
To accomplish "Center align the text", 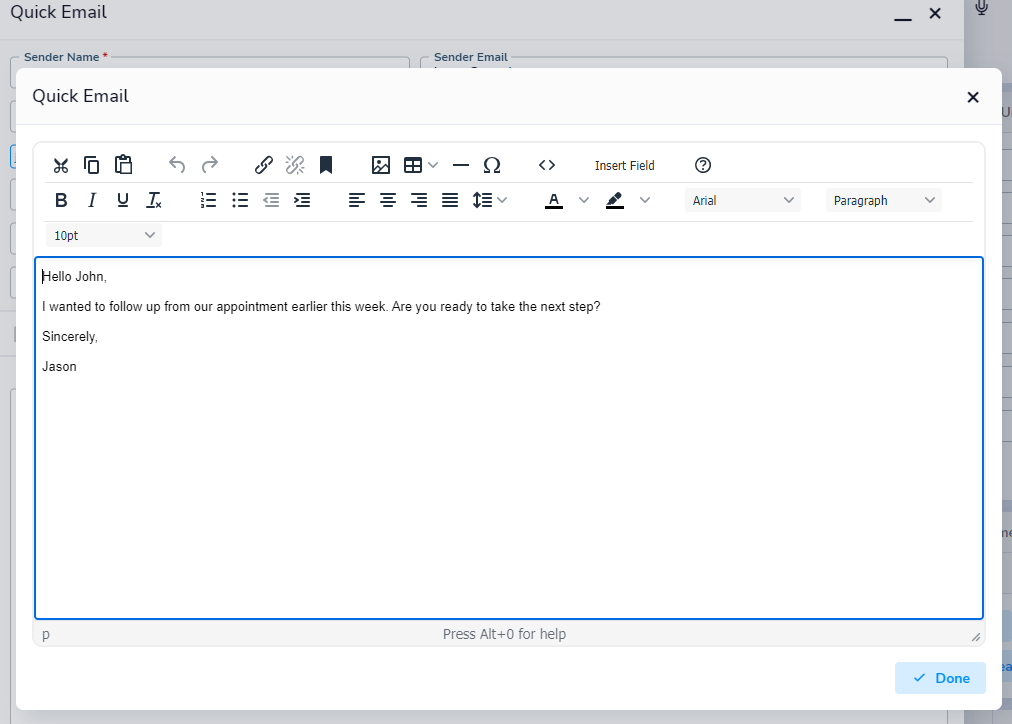I will 388,201.
